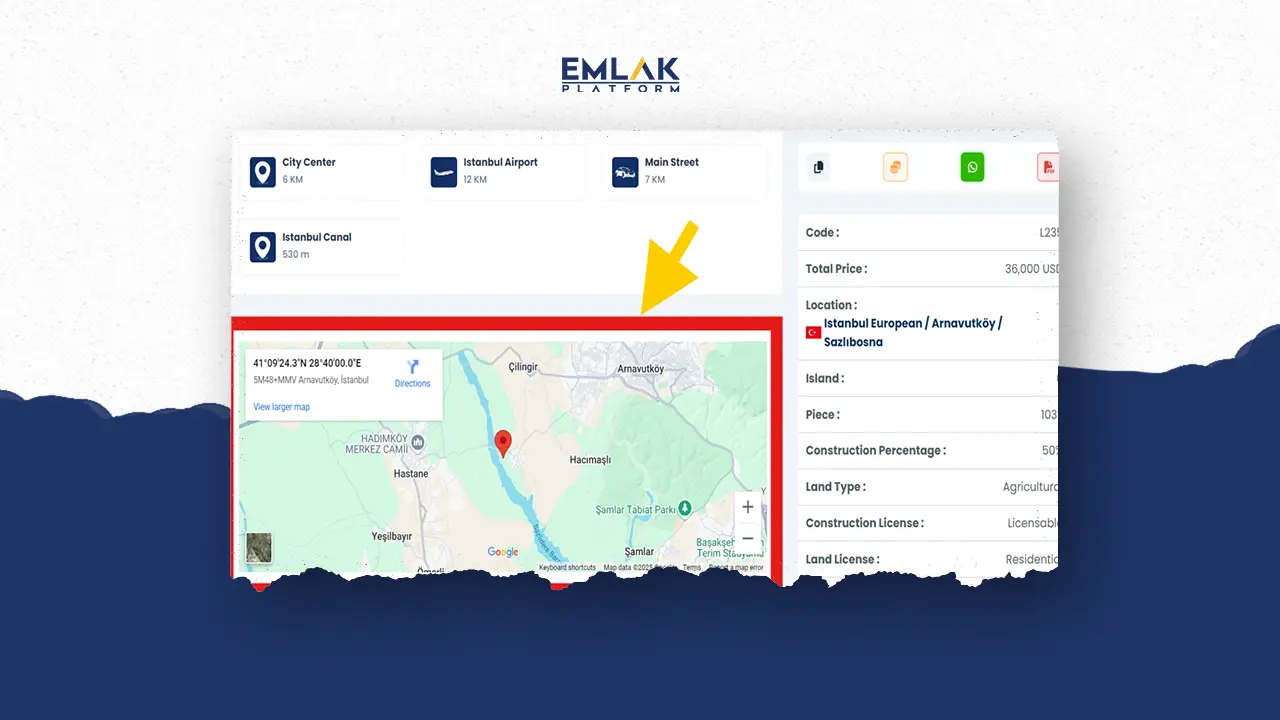1280x720 pixels.
Task: Click the 530 m distance value
Action: tap(296, 255)
